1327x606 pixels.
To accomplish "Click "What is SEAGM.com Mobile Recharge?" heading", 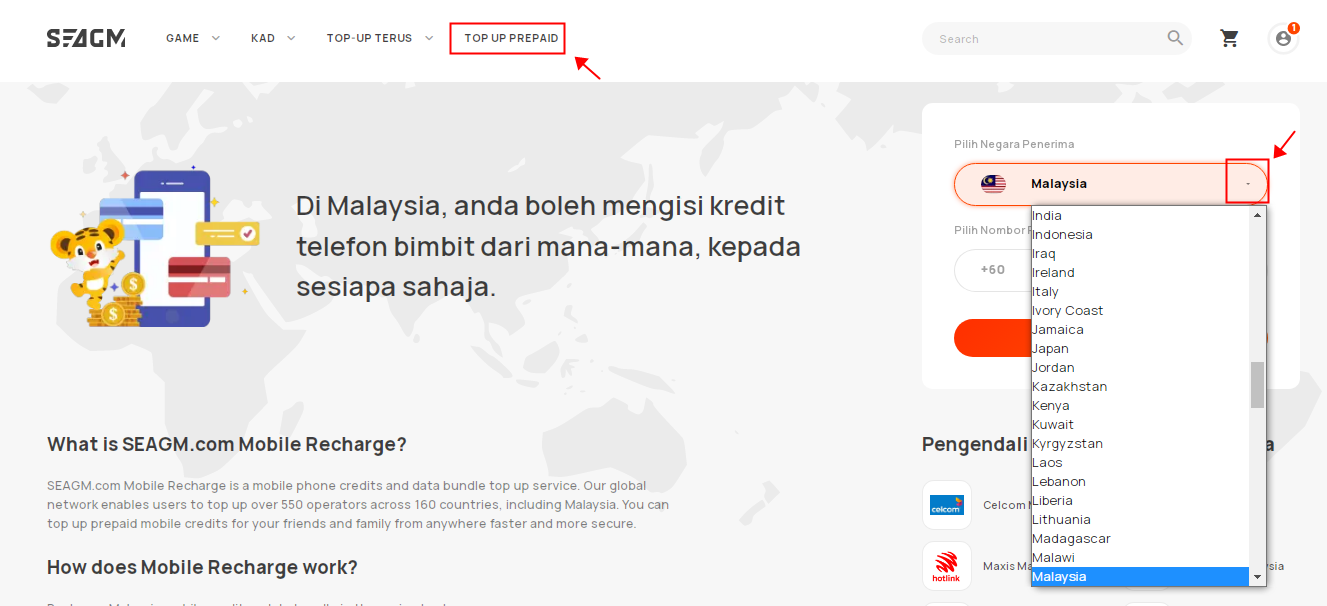I will click(x=227, y=444).
